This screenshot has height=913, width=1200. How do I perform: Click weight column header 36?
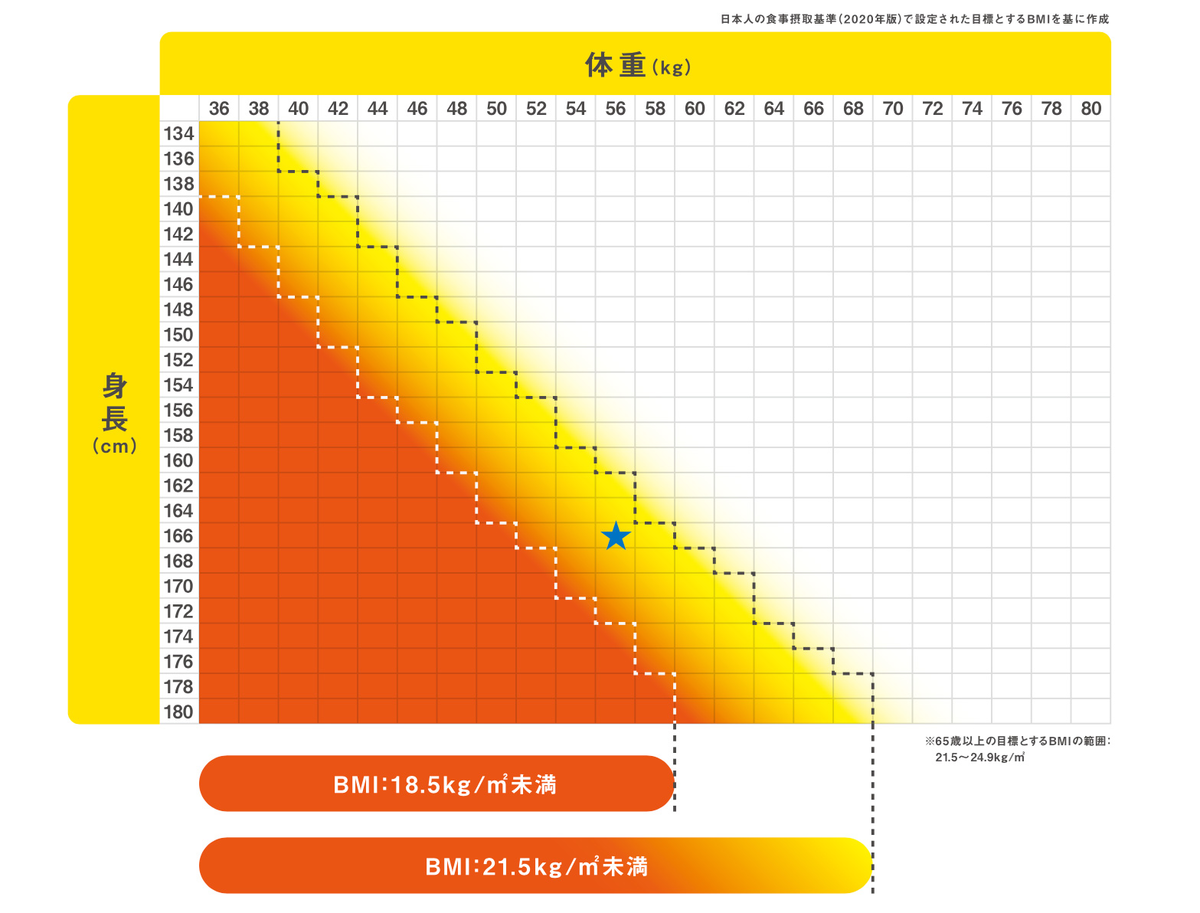pos(219,108)
